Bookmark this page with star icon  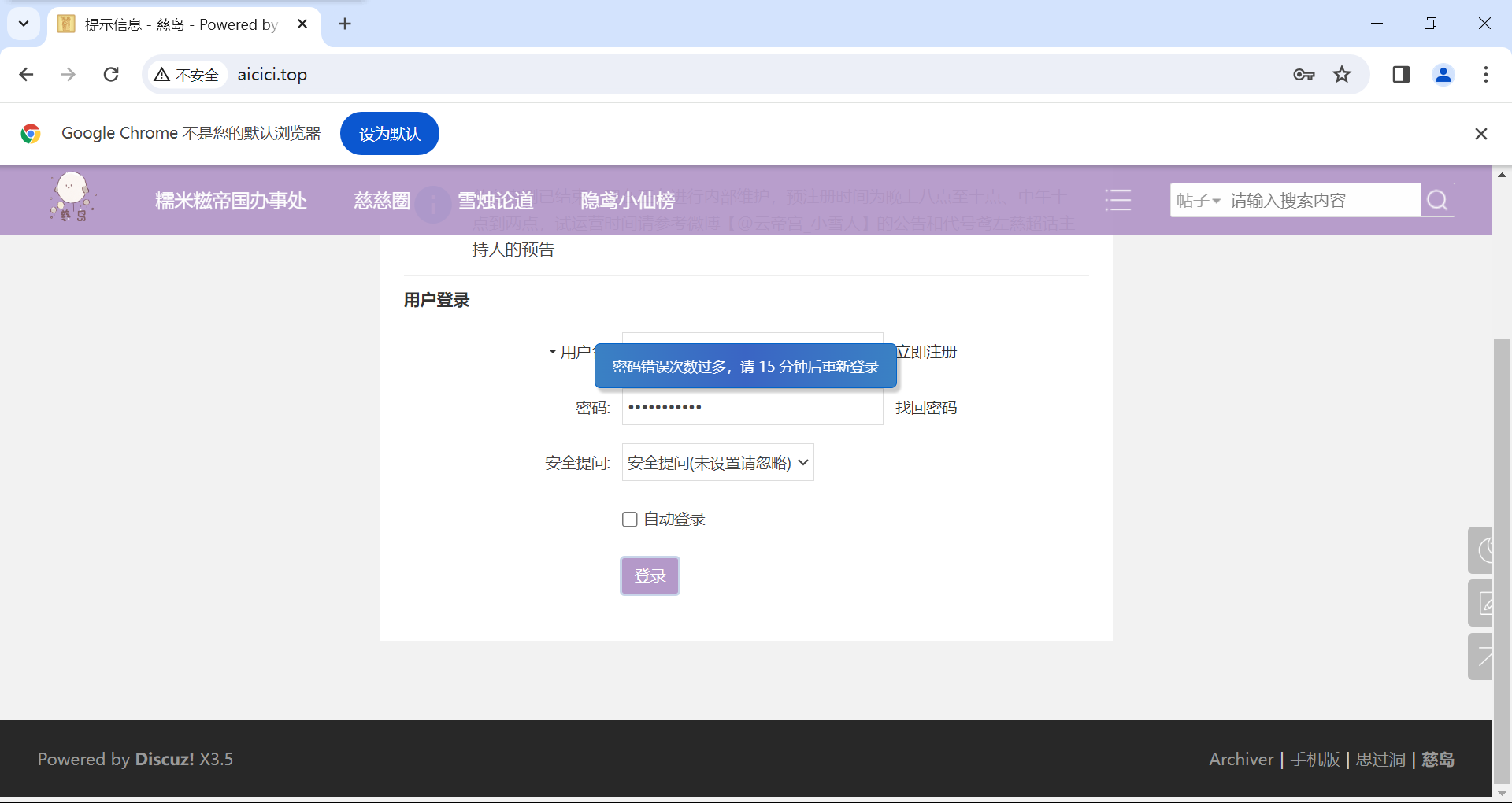click(x=1342, y=75)
